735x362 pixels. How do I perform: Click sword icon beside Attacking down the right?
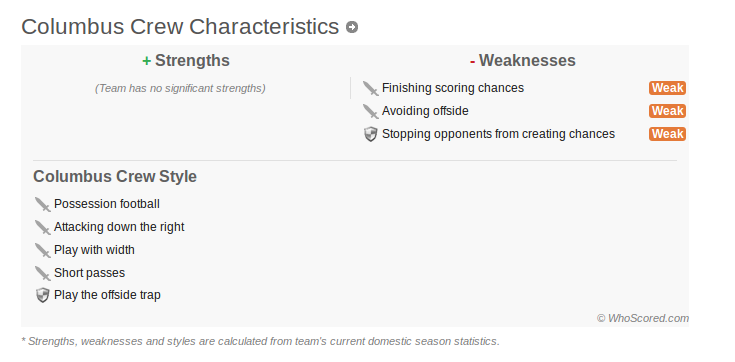43,227
